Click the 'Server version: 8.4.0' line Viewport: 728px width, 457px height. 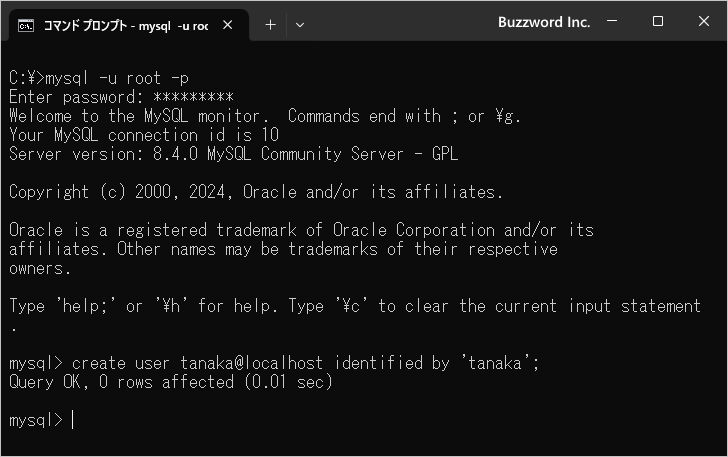(x=233, y=154)
